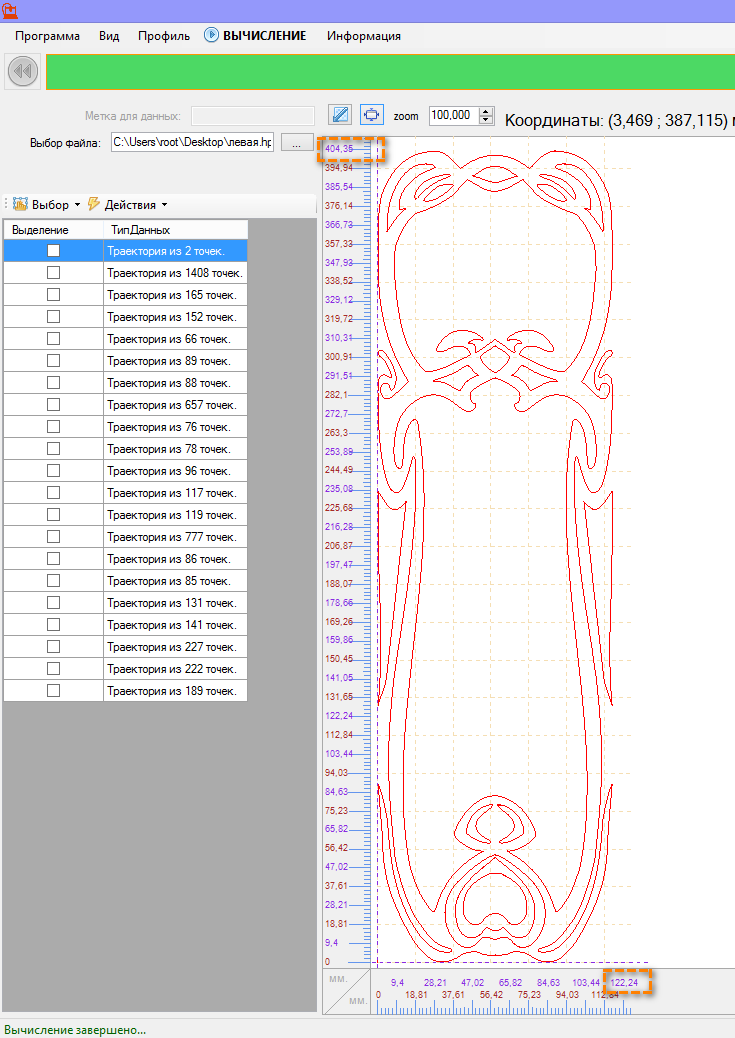The image size is (735, 1038).
Task: Check box for Траектория из 88 точек
Action: pyautogui.click(x=54, y=383)
